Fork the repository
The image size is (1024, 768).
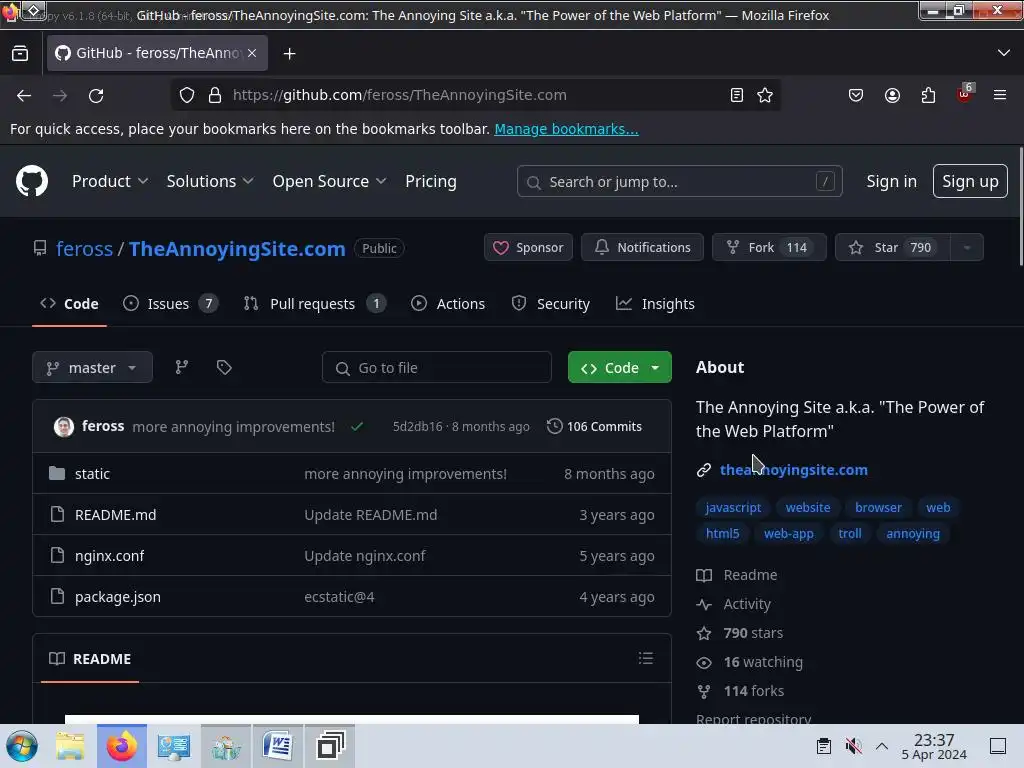(769, 248)
